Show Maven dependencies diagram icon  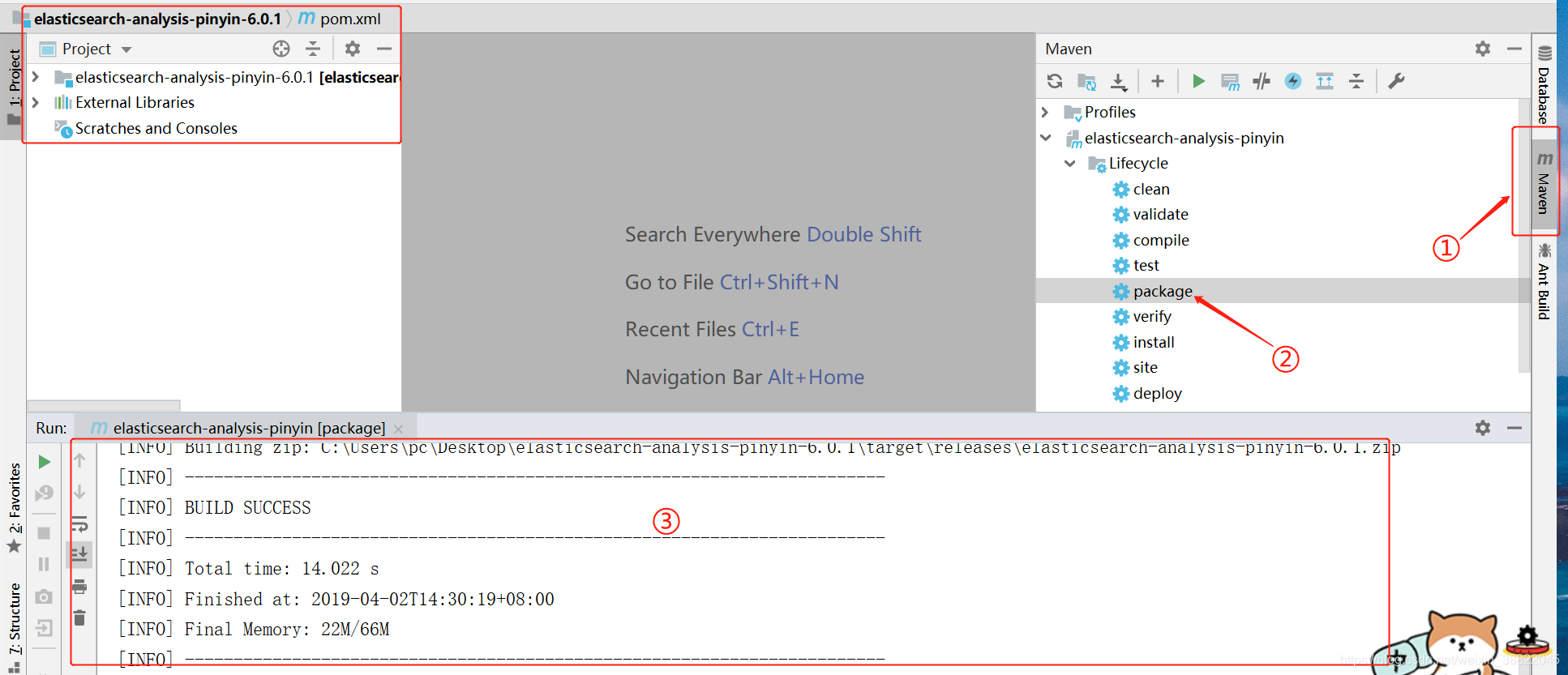point(1325,81)
